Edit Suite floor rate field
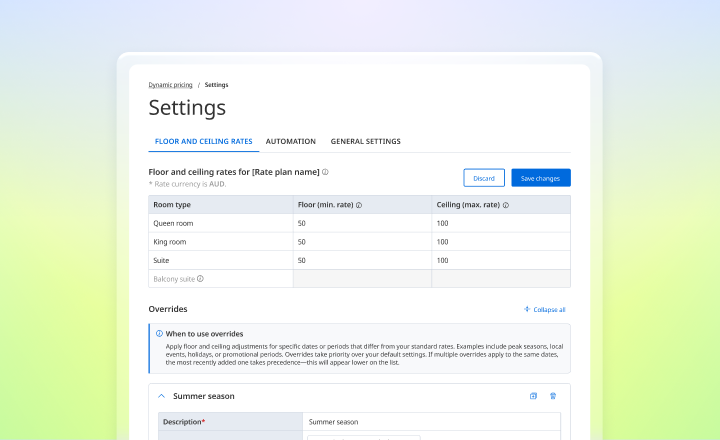720x440 pixels. coord(362,260)
